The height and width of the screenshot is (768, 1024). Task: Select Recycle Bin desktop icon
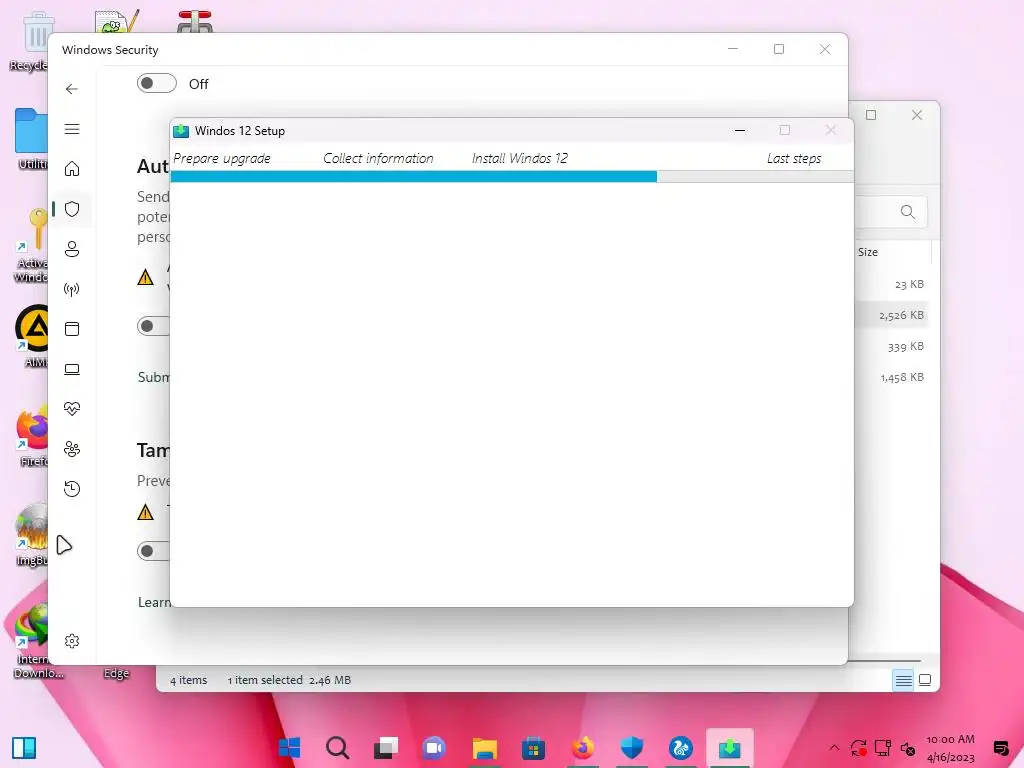[31, 41]
